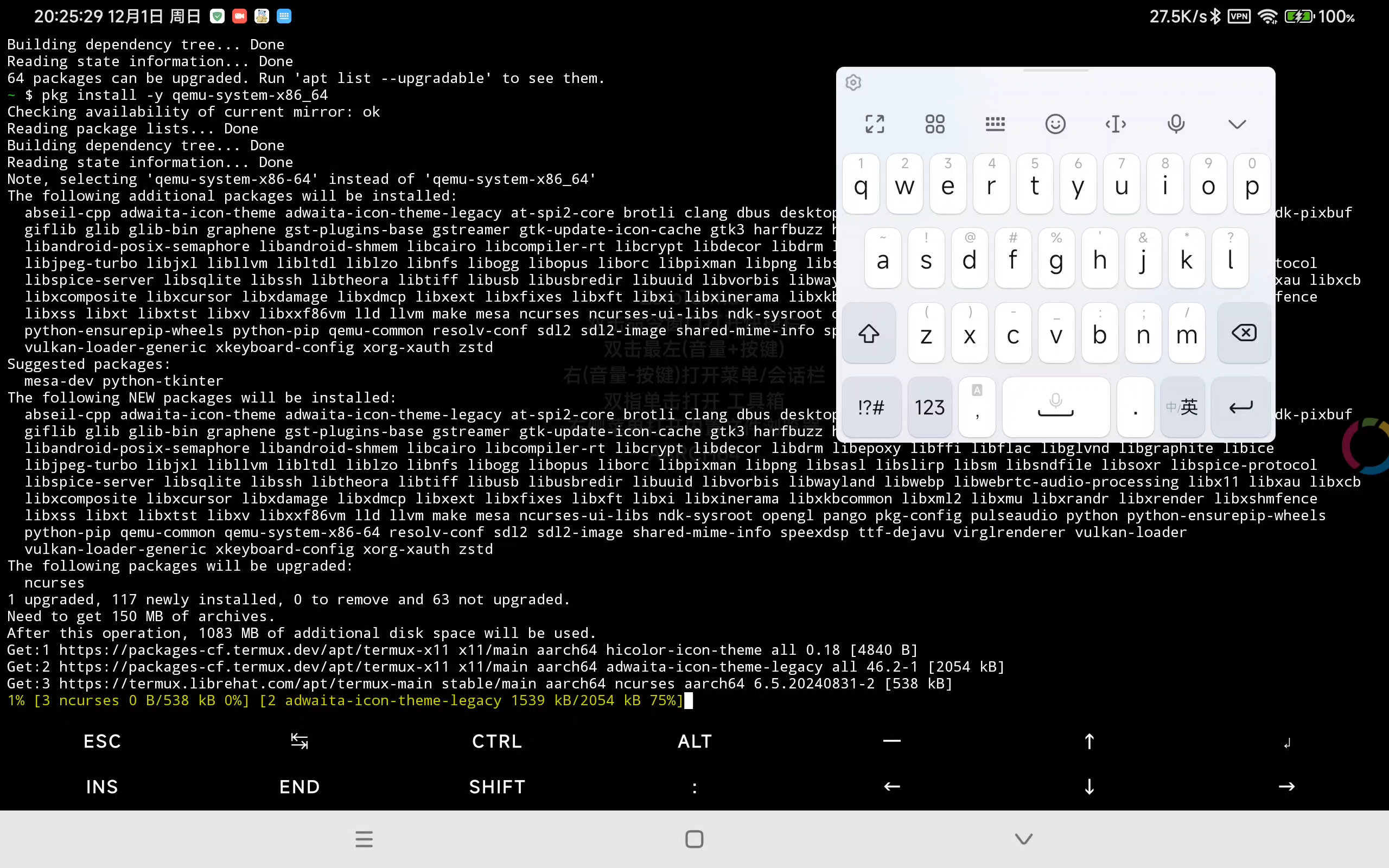Toggle the keyboard shift arrow key
This screenshot has height=868, width=1389.
[x=869, y=333]
